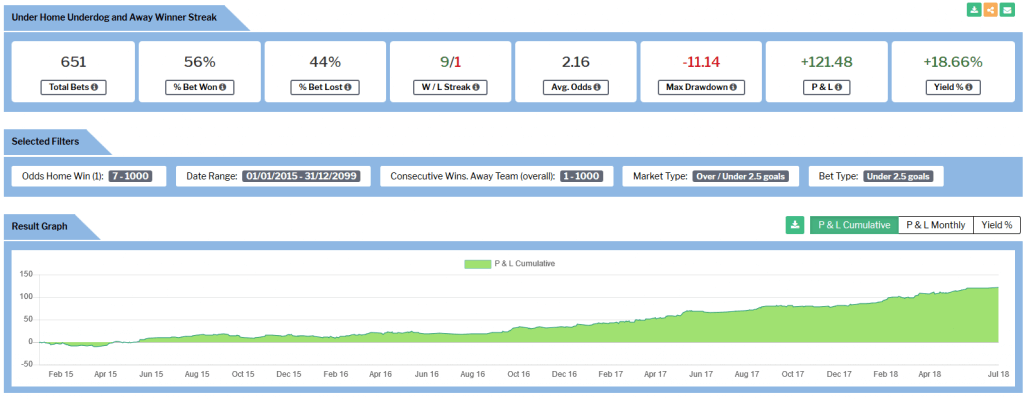
Task: Download the result graph with the green icon
Action: (x=795, y=225)
